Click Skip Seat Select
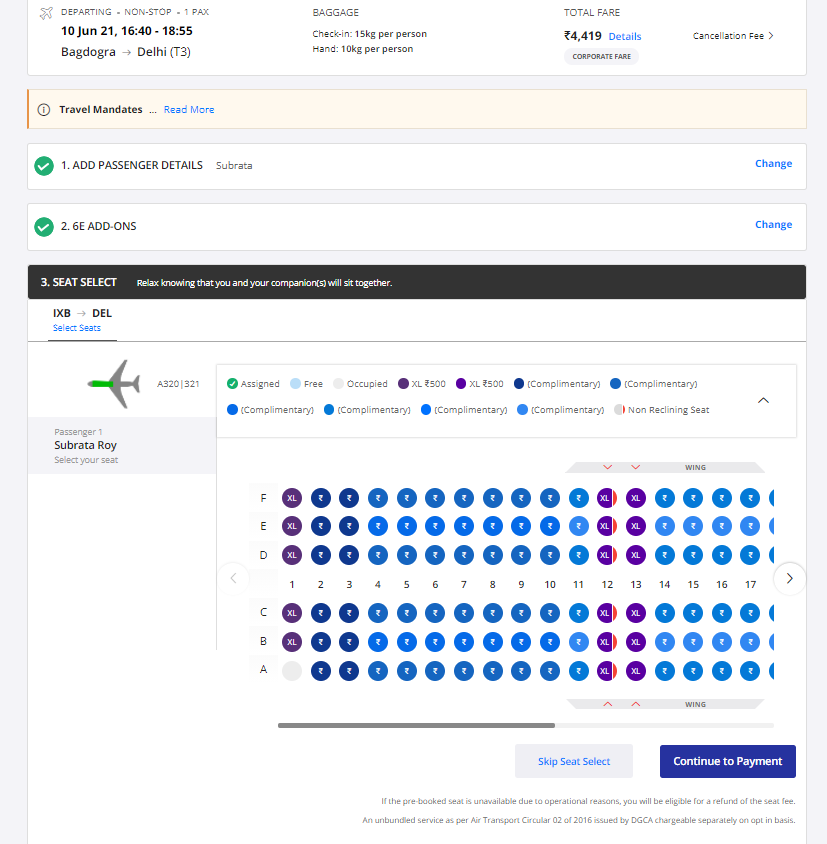Viewport: 827px width, 844px height. tap(574, 761)
